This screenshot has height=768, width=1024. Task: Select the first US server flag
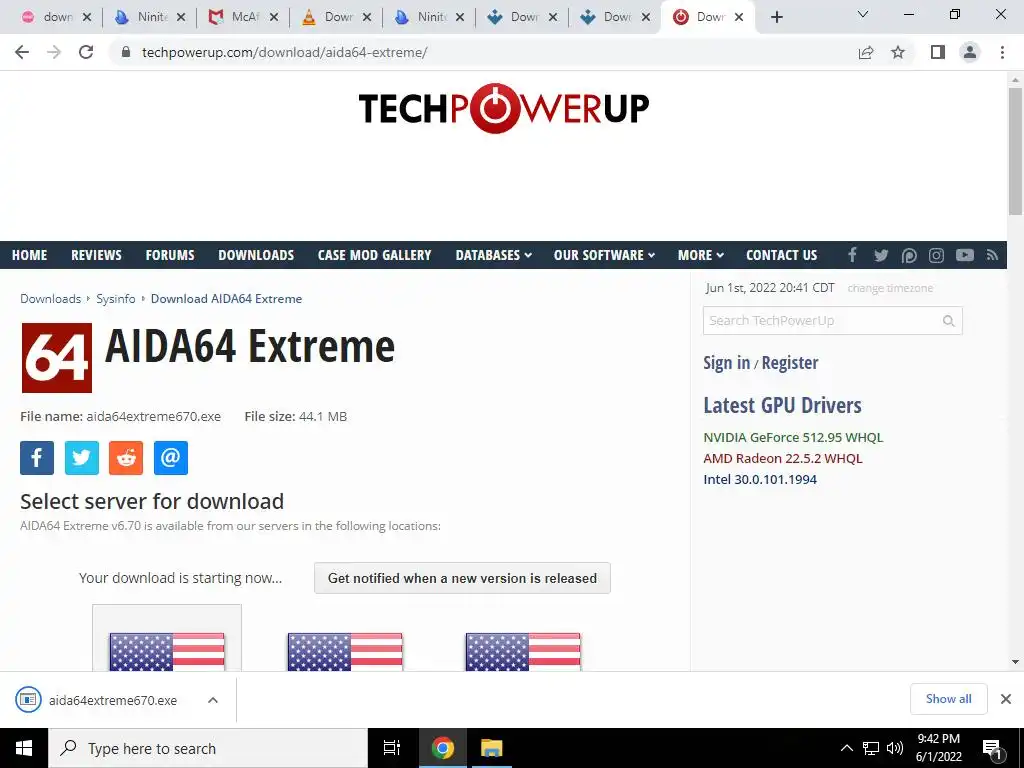pyautogui.click(x=167, y=651)
